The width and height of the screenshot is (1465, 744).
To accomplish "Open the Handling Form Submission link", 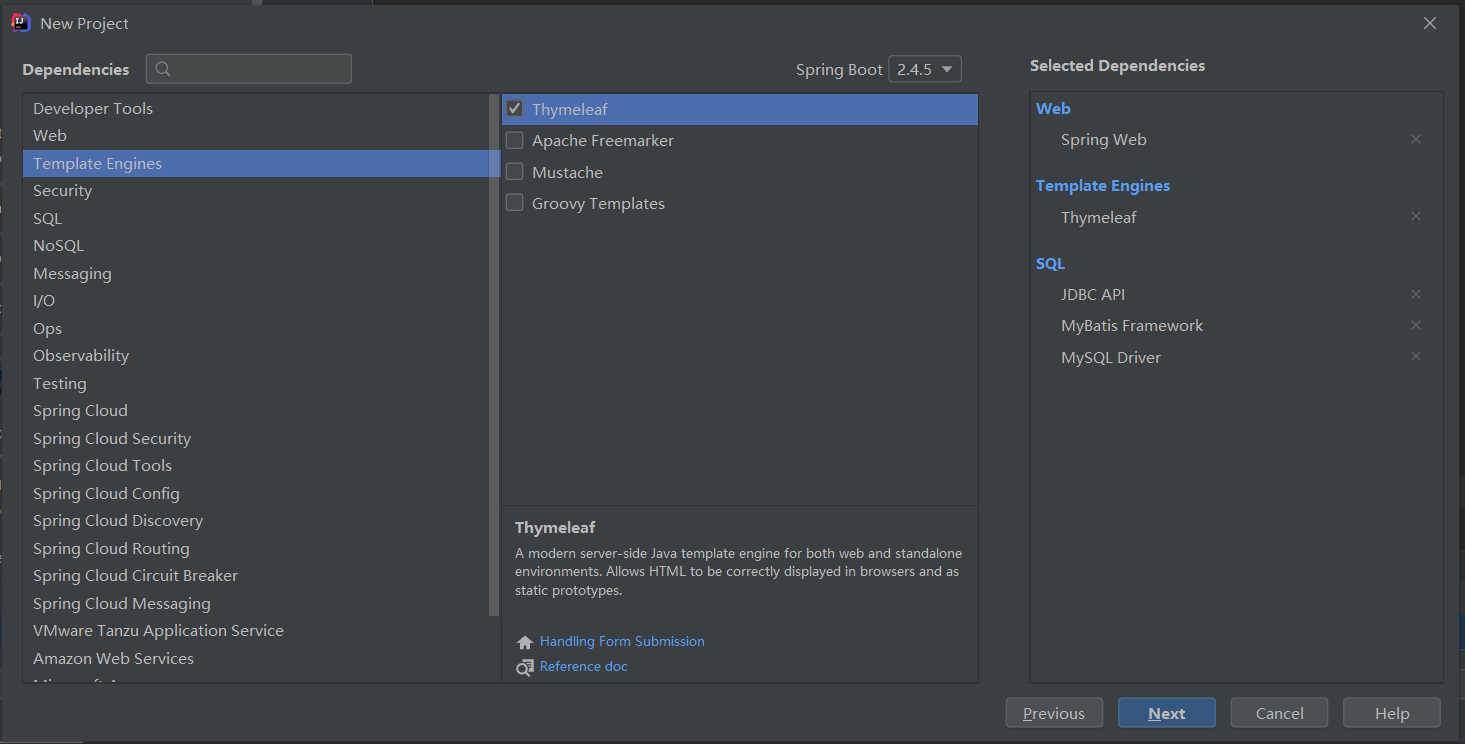I will click(622, 641).
